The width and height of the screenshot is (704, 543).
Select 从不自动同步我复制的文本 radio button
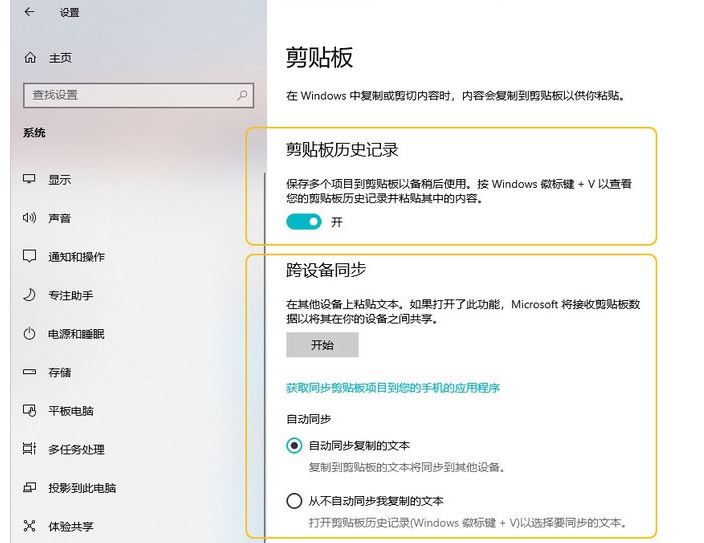(294, 501)
